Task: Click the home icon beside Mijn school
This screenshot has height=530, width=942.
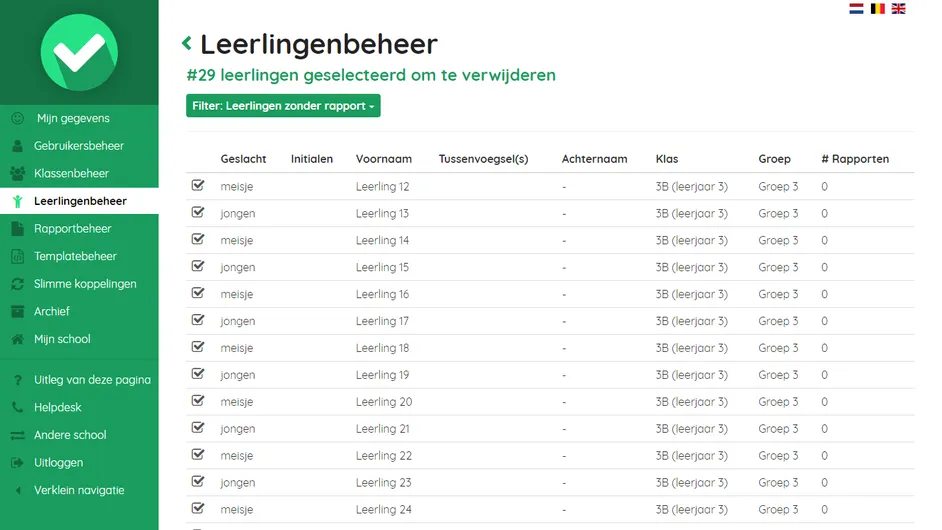Action: pos(17,340)
